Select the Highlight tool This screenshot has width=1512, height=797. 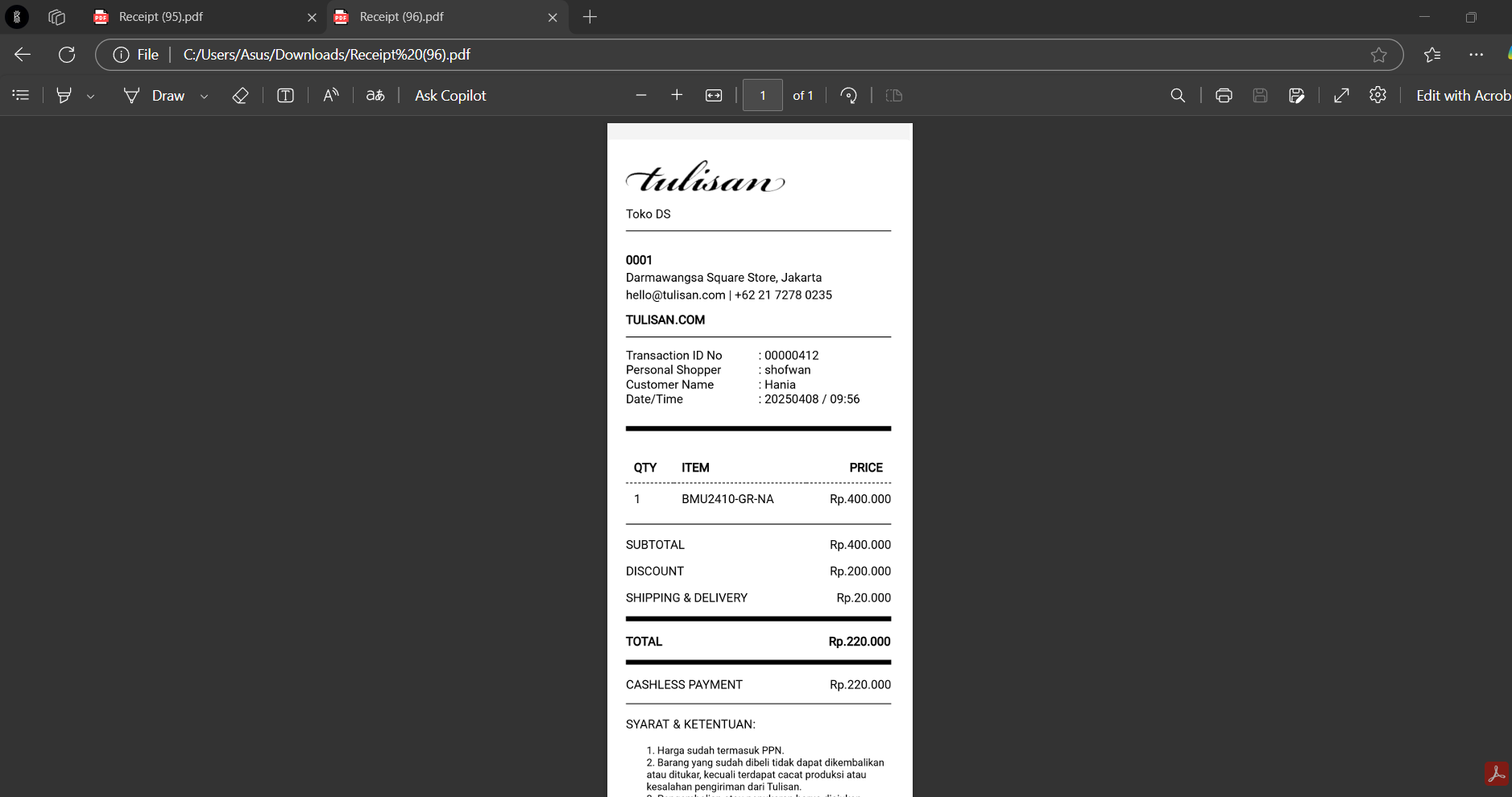point(64,95)
